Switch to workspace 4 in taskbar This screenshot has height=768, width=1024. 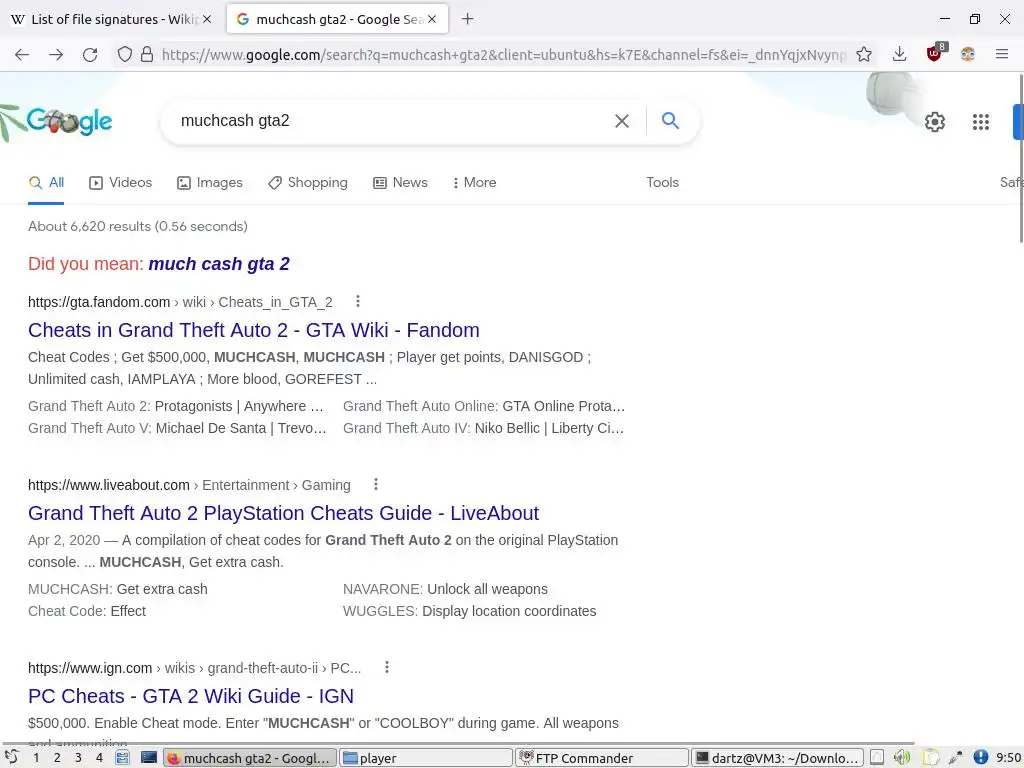(99, 758)
